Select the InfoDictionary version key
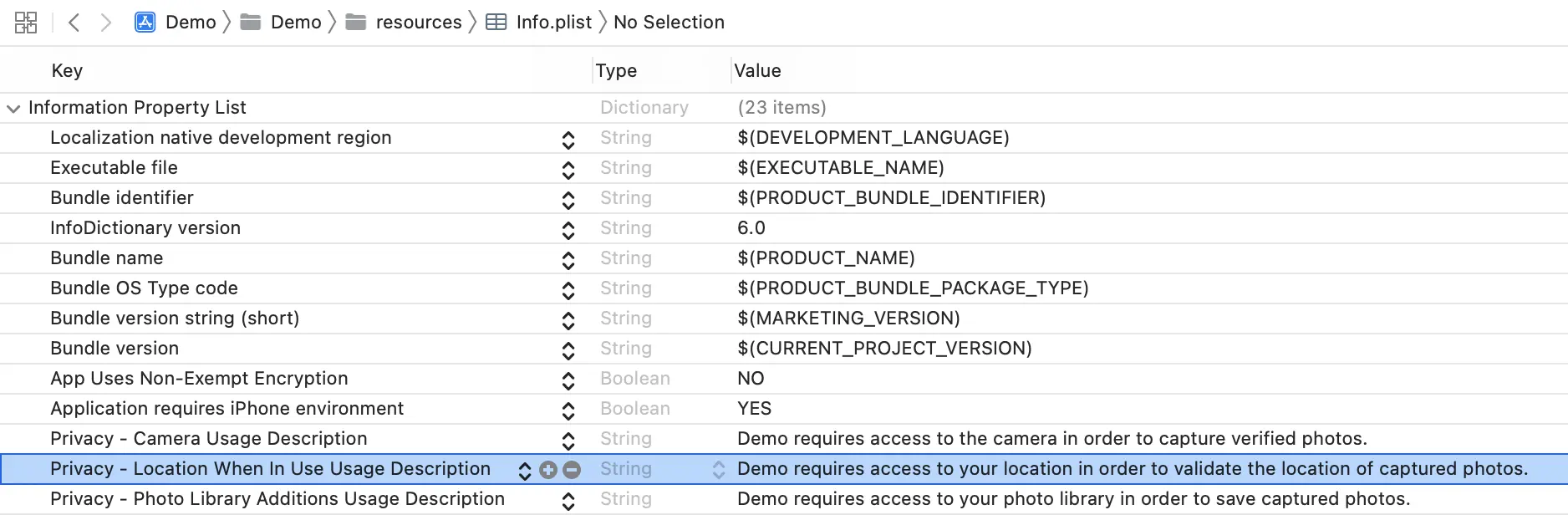 tap(145, 228)
